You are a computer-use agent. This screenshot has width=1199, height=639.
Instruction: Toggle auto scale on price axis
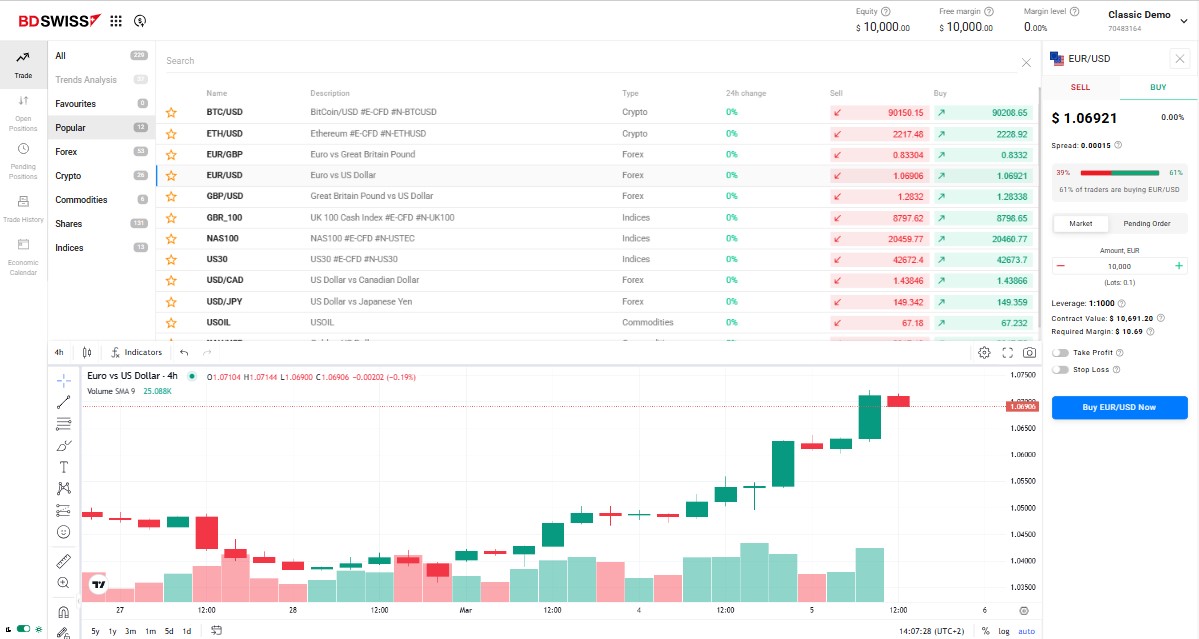click(x=1027, y=631)
